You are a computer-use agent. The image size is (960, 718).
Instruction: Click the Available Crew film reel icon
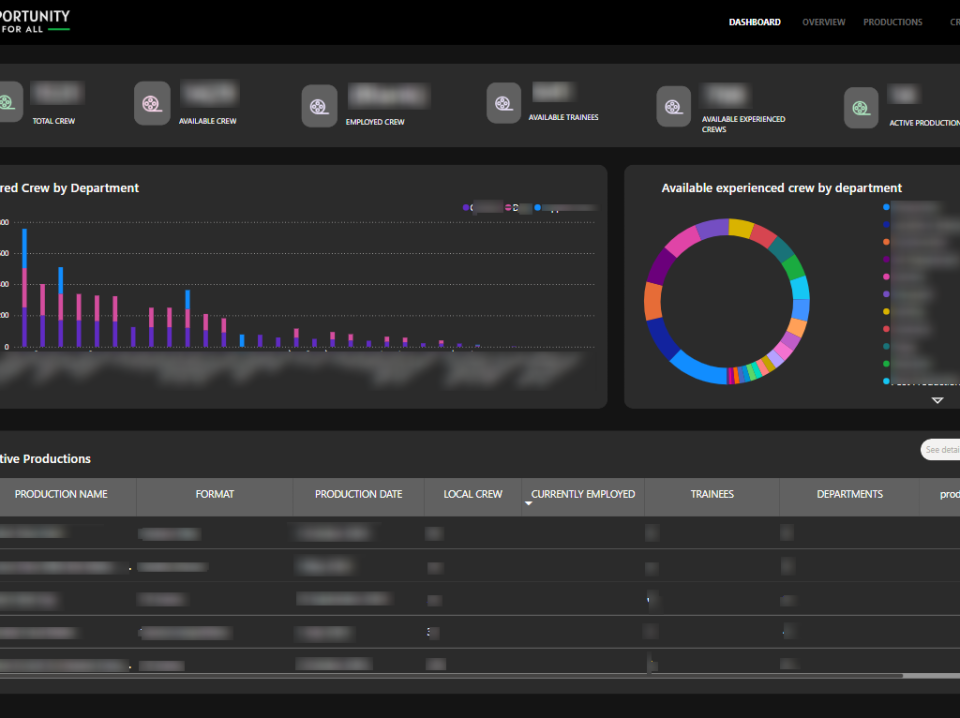(152, 103)
